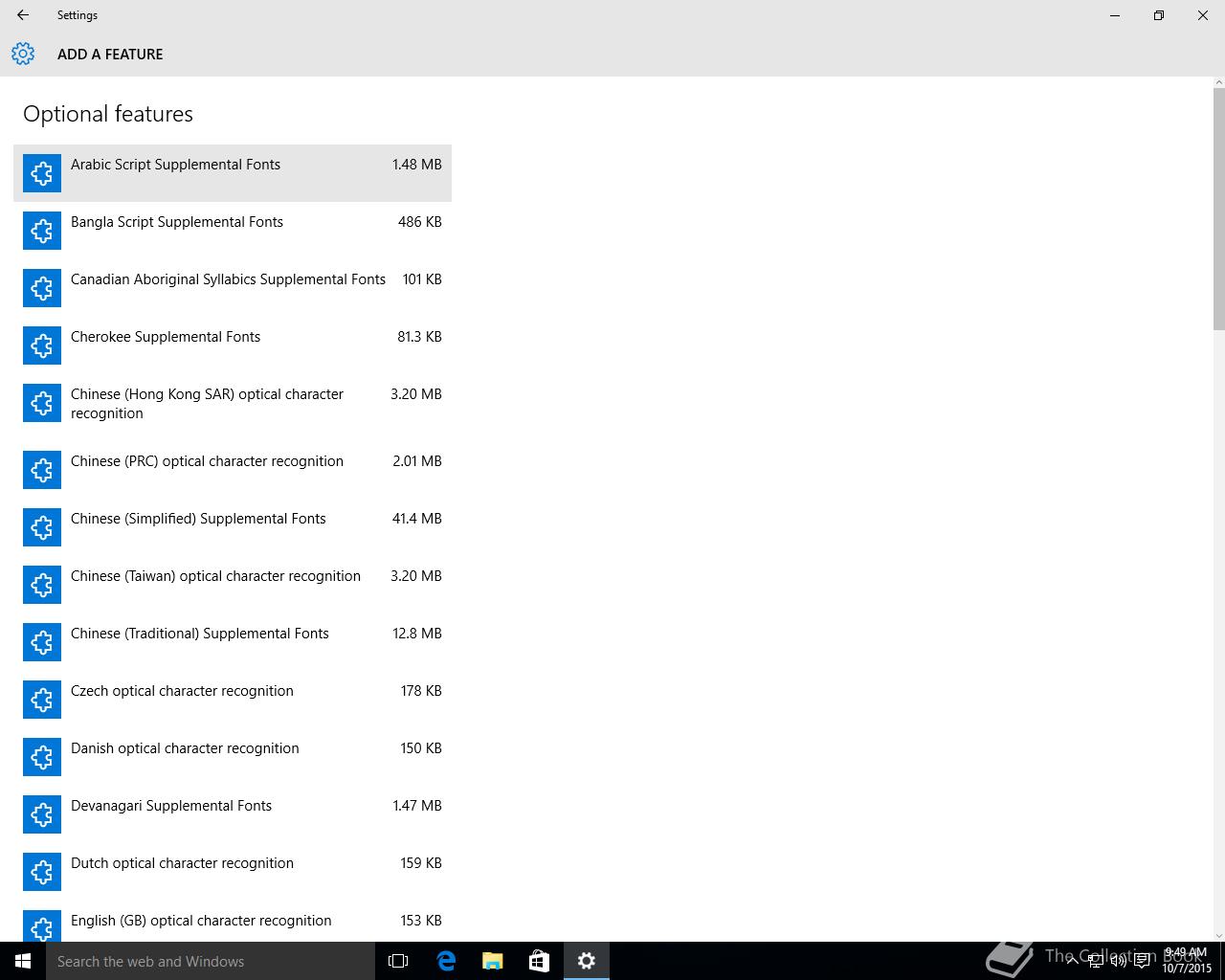Image resolution: width=1225 pixels, height=980 pixels.
Task: Open File Explorer from the taskbar
Action: (x=493, y=961)
